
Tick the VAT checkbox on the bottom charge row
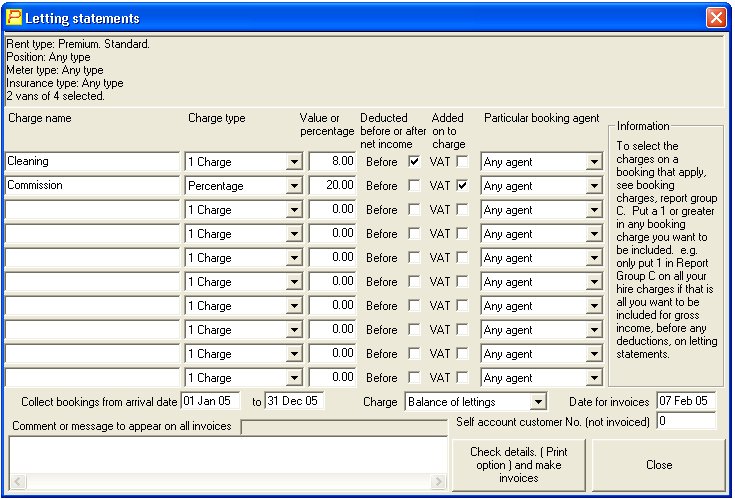pos(462,378)
